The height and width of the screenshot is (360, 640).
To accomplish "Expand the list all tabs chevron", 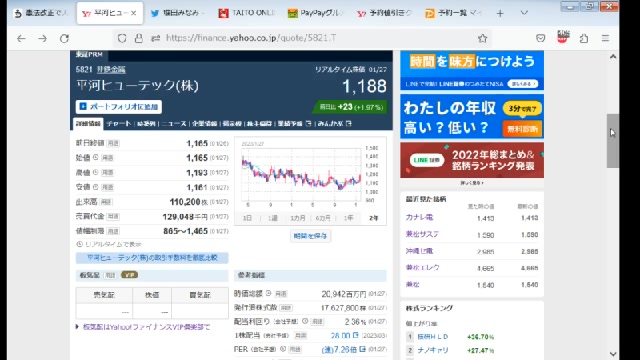I will 524,13.
